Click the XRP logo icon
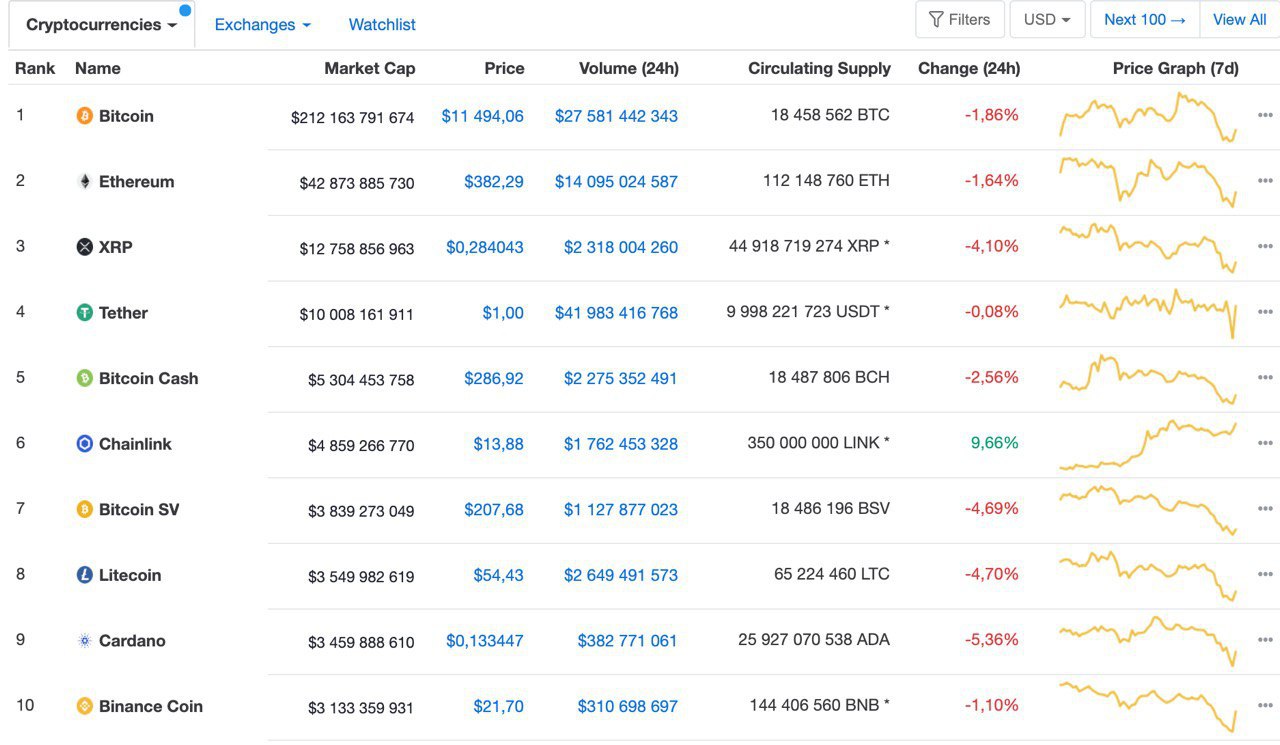Screen dimensions: 1280x745 85,247
